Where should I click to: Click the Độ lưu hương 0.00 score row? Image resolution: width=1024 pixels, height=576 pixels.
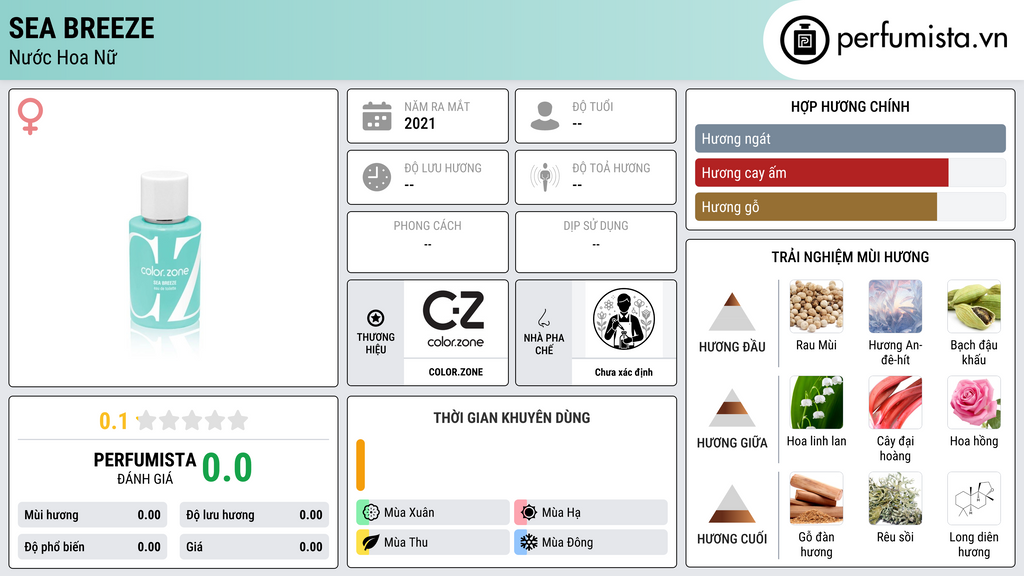pos(254,515)
